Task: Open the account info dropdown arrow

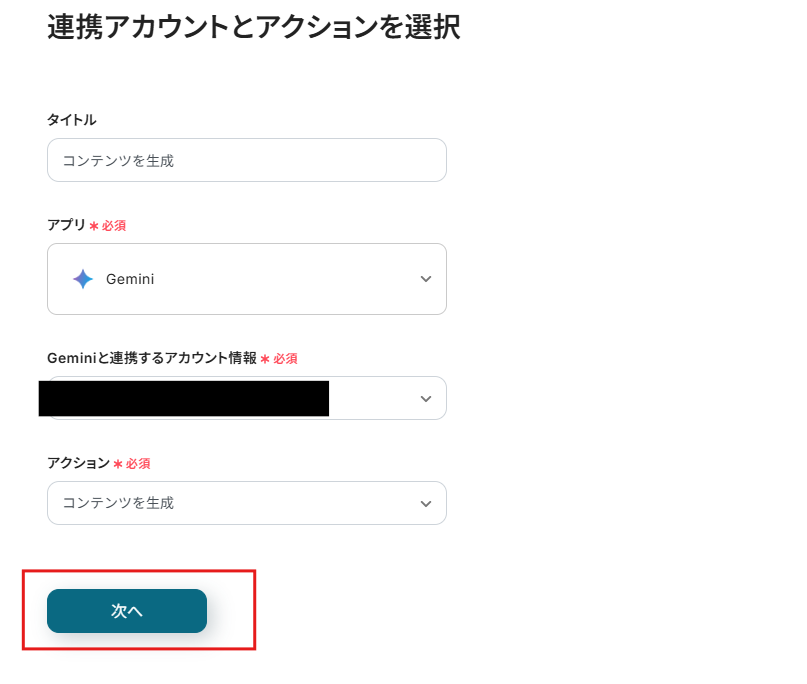Action: pyautogui.click(x=426, y=398)
